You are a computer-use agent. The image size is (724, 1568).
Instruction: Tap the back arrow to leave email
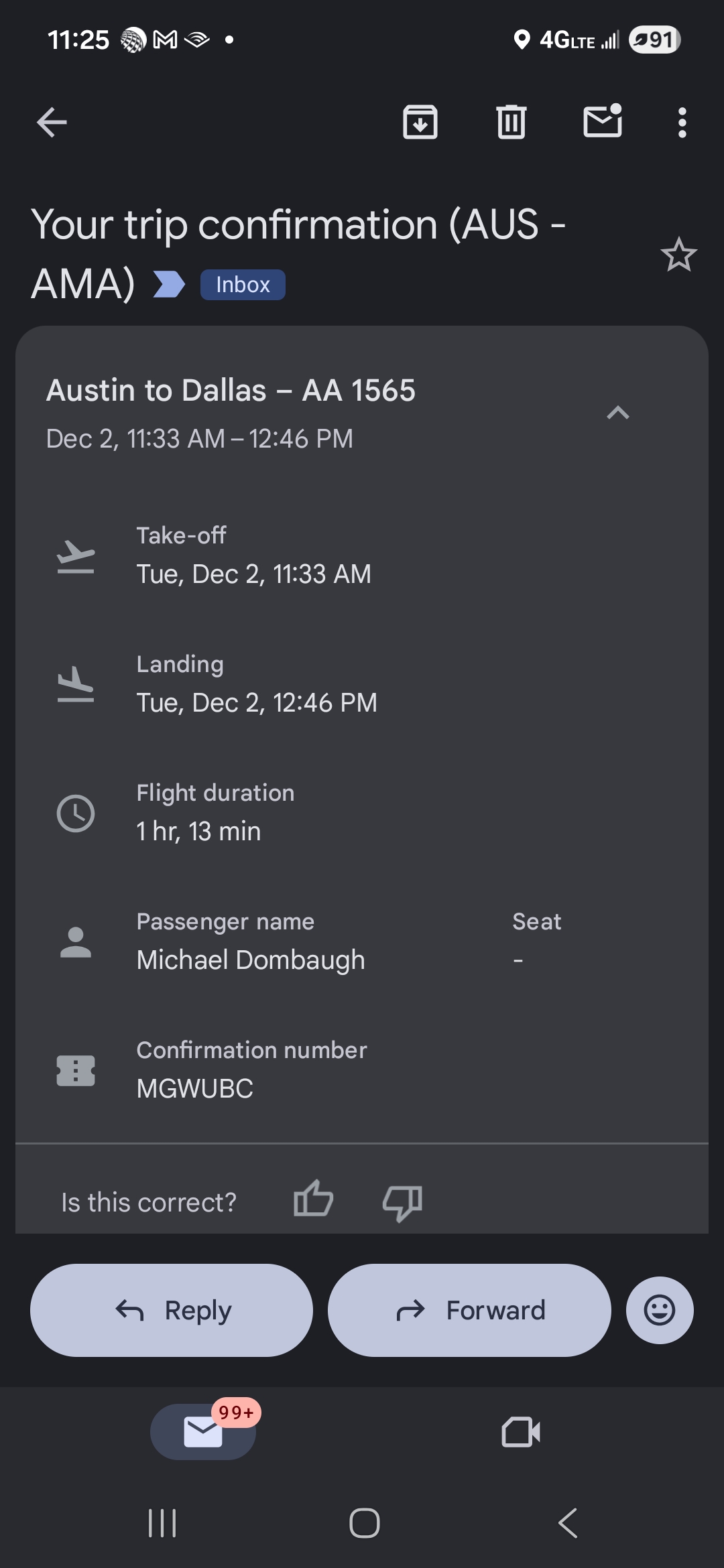tap(52, 123)
